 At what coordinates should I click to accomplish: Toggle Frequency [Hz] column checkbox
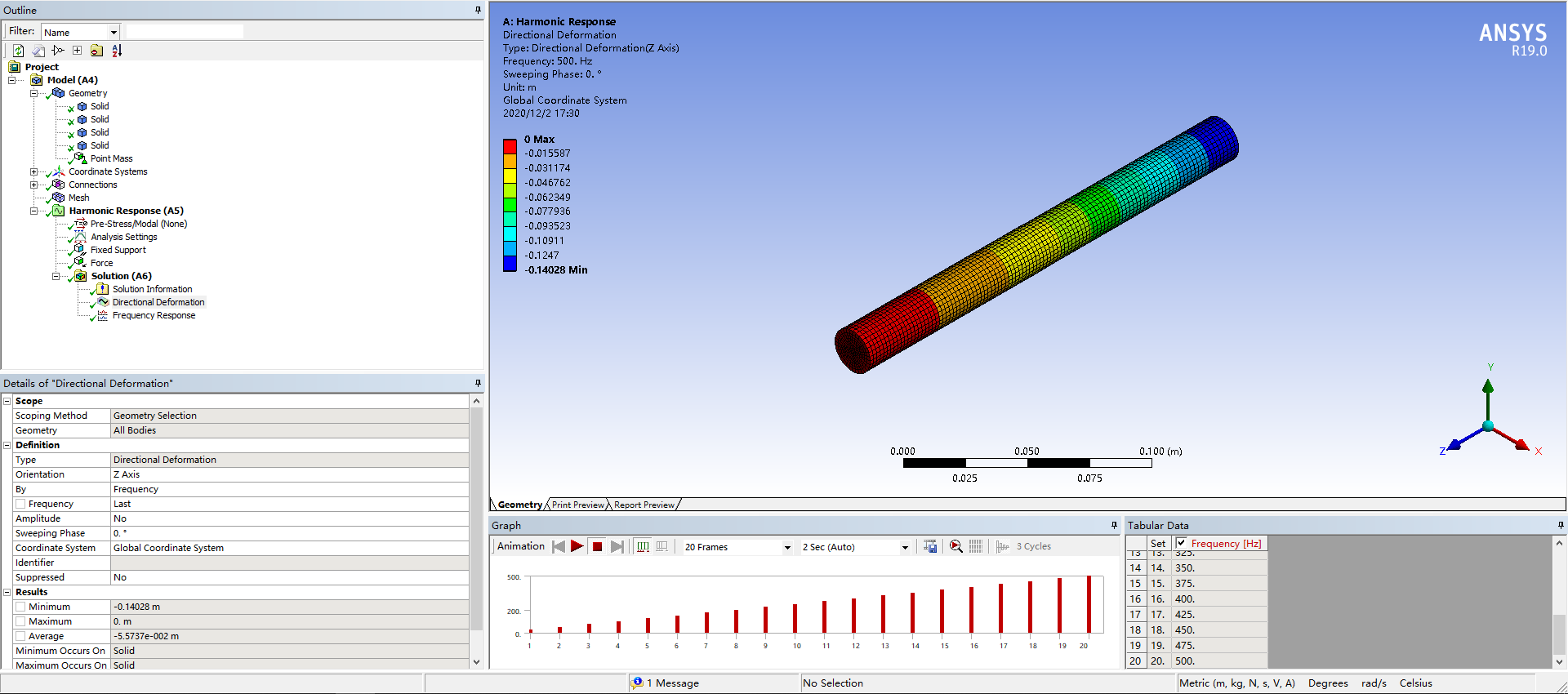pyautogui.click(x=1181, y=543)
